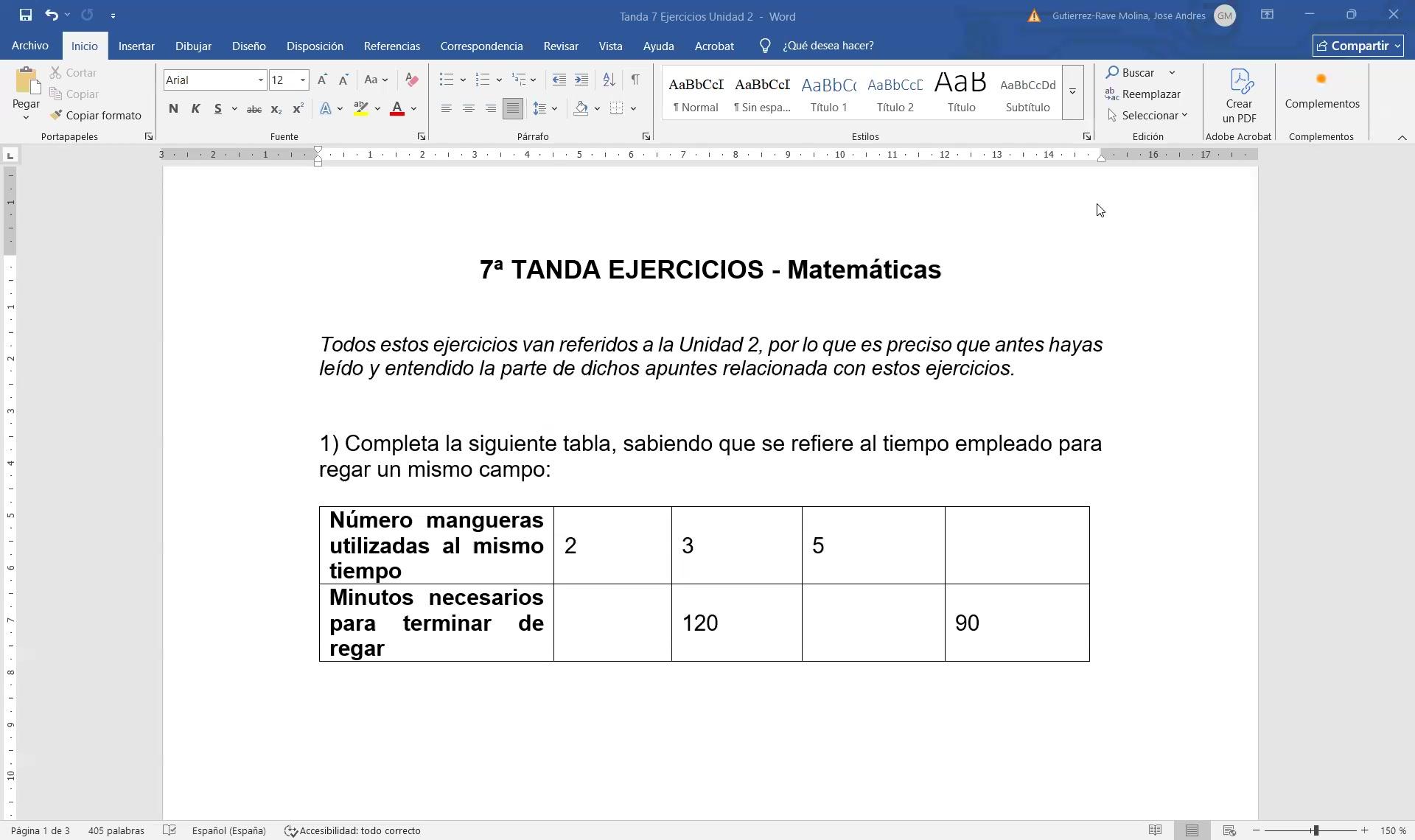
Task: Click the Increase Indent icon
Action: point(581,80)
